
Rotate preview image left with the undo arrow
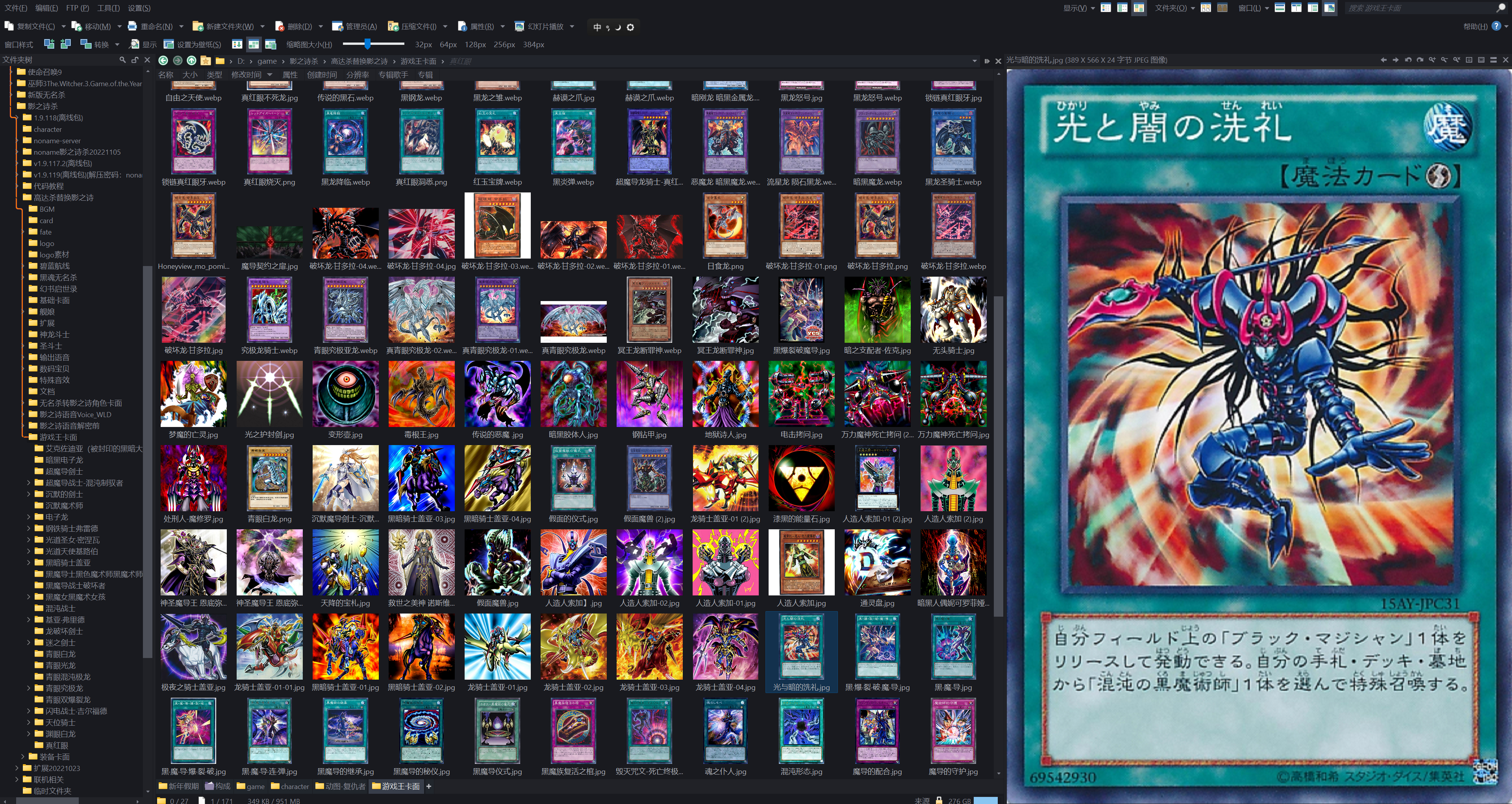tap(1408, 60)
